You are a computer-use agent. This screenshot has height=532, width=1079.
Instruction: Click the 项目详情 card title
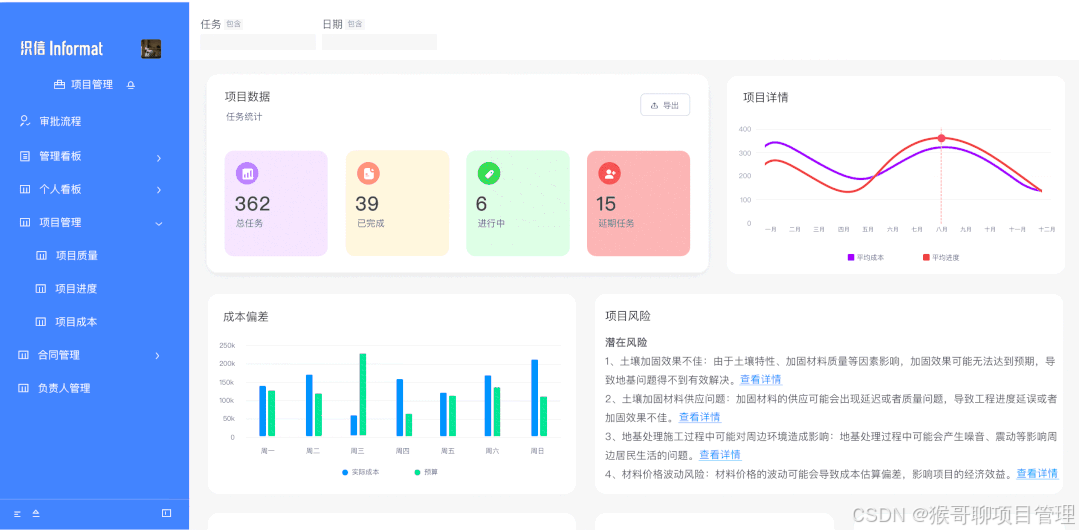click(x=766, y=97)
